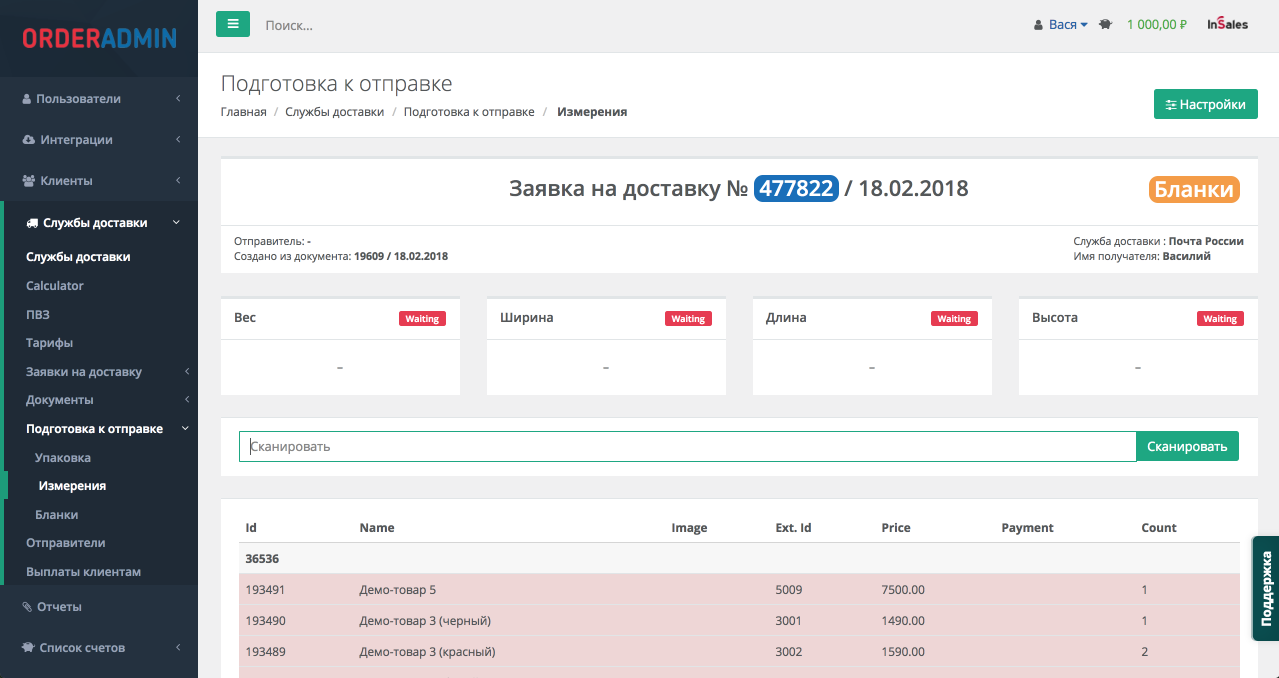The width and height of the screenshot is (1279, 678).
Task: Click the Демо-товар 3 (черный) row name
Action: pyautogui.click(x=425, y=621)
